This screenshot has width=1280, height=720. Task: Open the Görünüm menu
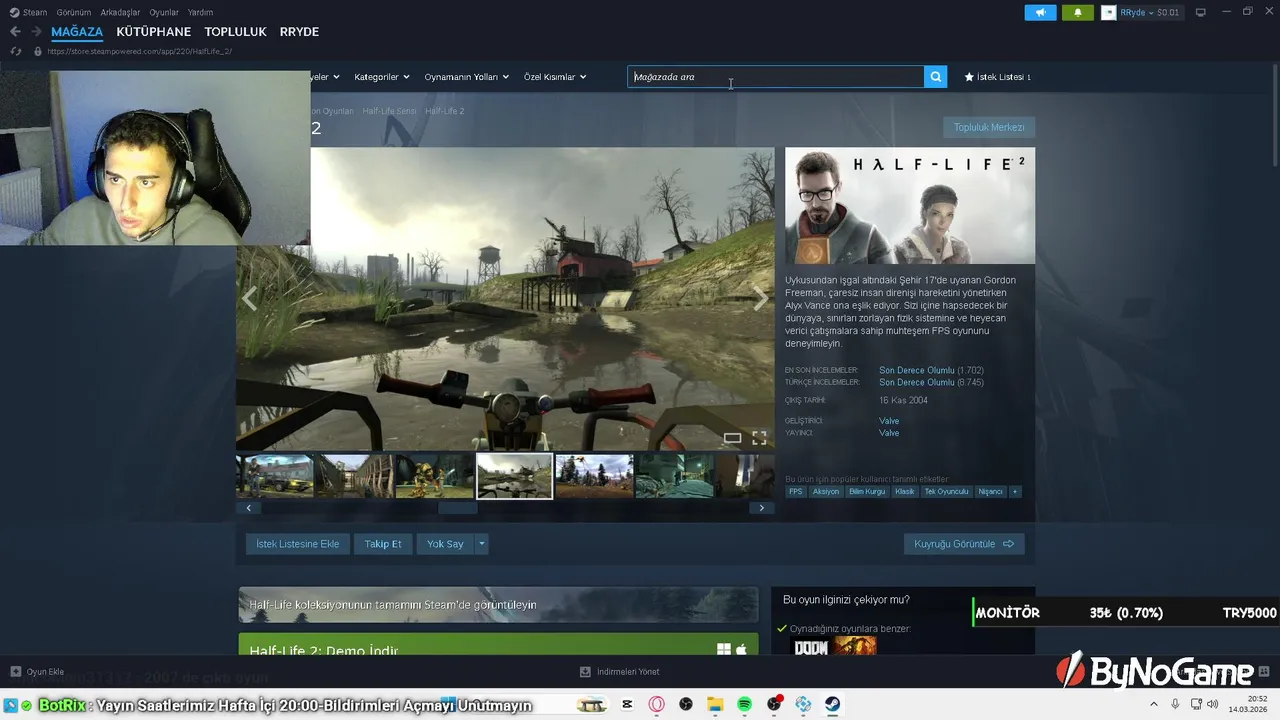[74, 12]
